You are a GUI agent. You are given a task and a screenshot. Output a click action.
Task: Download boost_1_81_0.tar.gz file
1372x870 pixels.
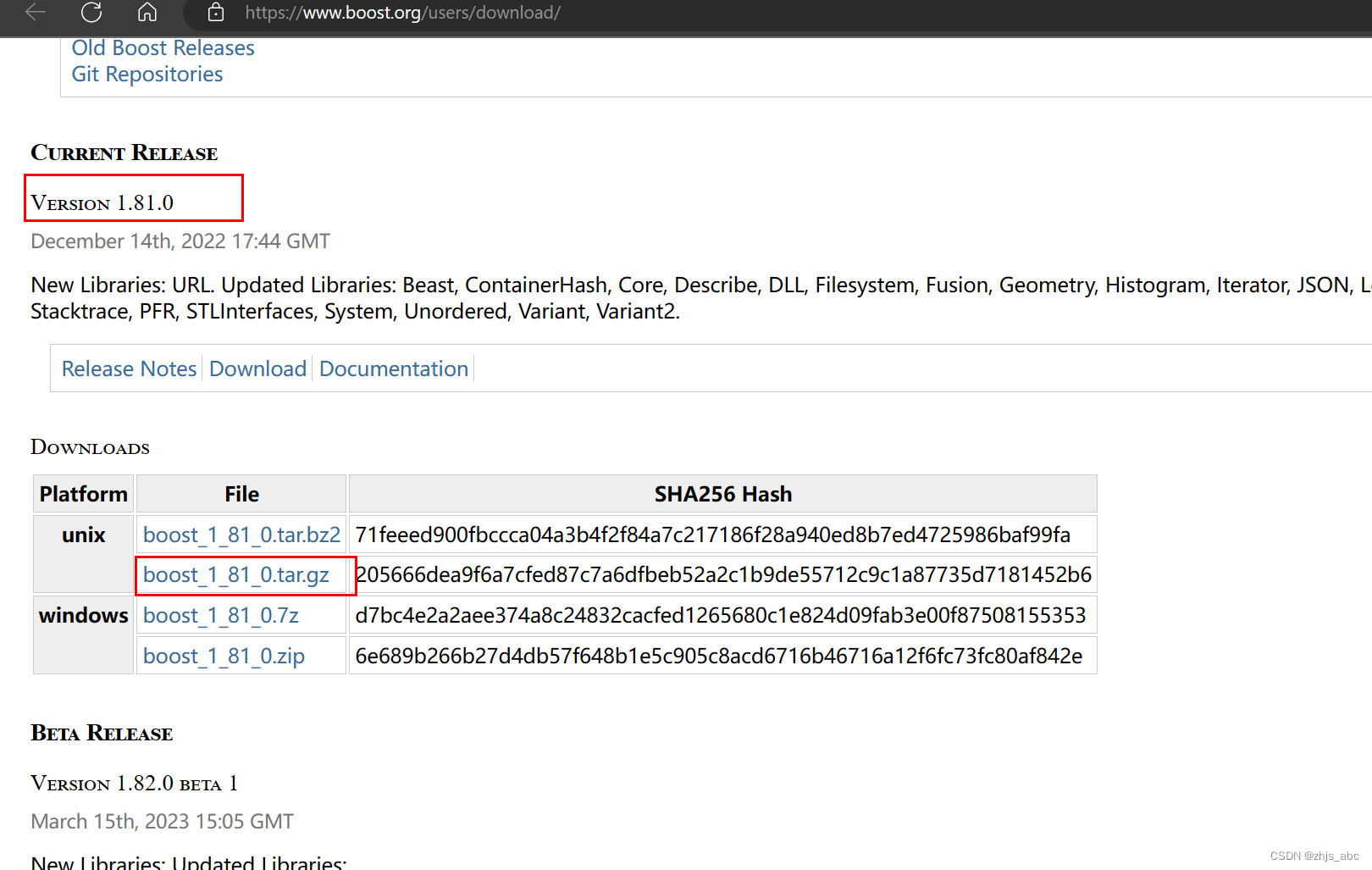coord(235,575)
